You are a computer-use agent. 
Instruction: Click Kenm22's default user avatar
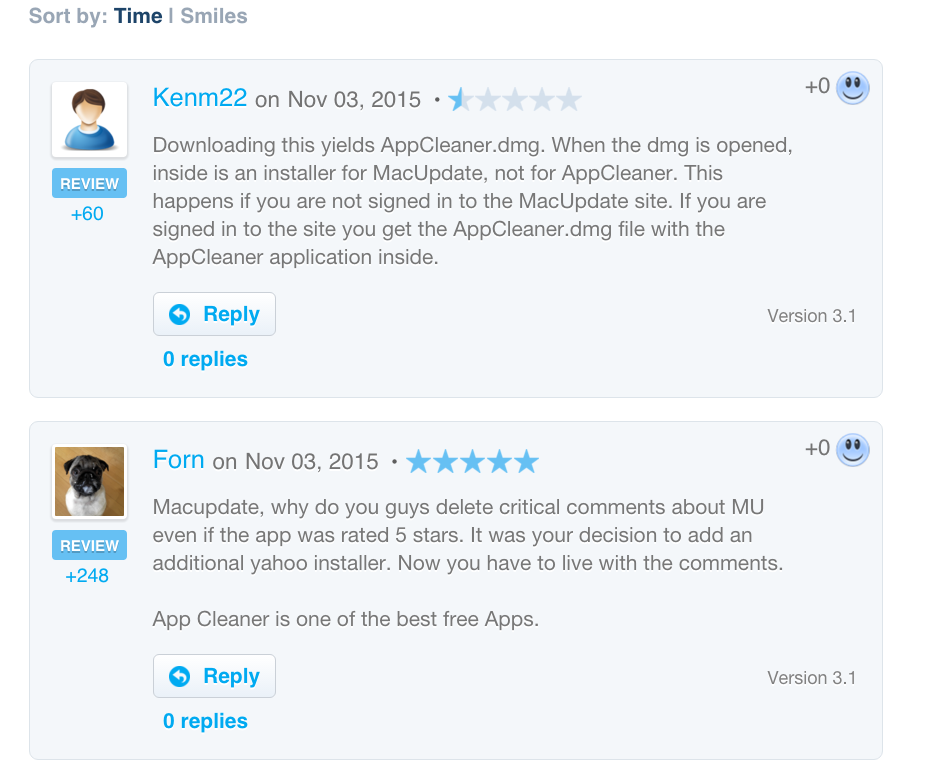89,119
